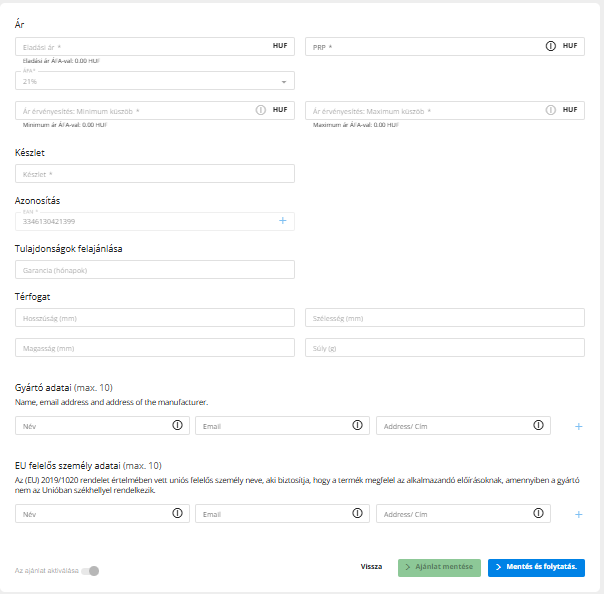Select the 'Garancia (hónapok)' input field
604x594 pixels.
click(x=155, y=270)
